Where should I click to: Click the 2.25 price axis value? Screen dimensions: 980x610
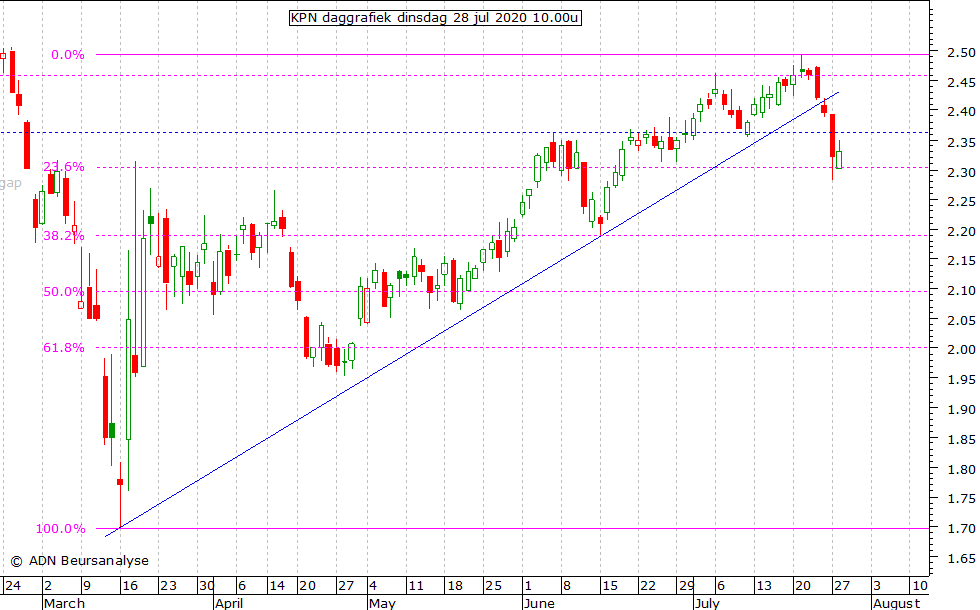pyautogui.click(x=961, y=201)
